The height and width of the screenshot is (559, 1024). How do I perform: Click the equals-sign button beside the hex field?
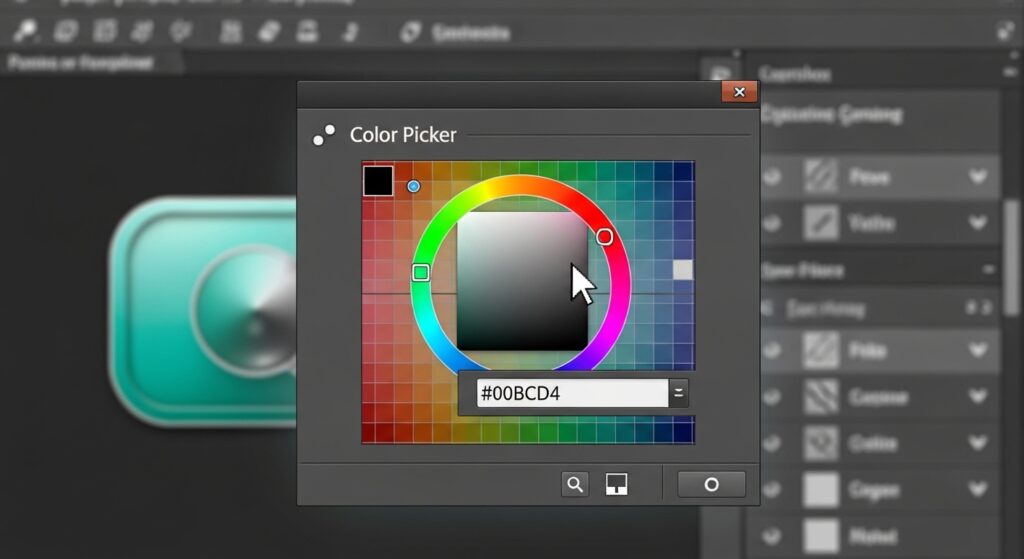(679, 393)
